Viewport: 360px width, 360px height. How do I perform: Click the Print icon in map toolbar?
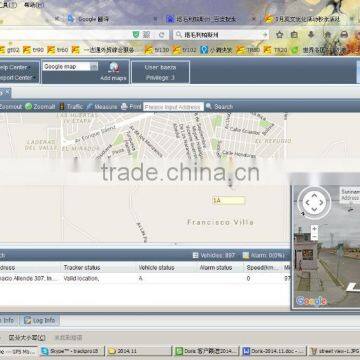(124, 107)
